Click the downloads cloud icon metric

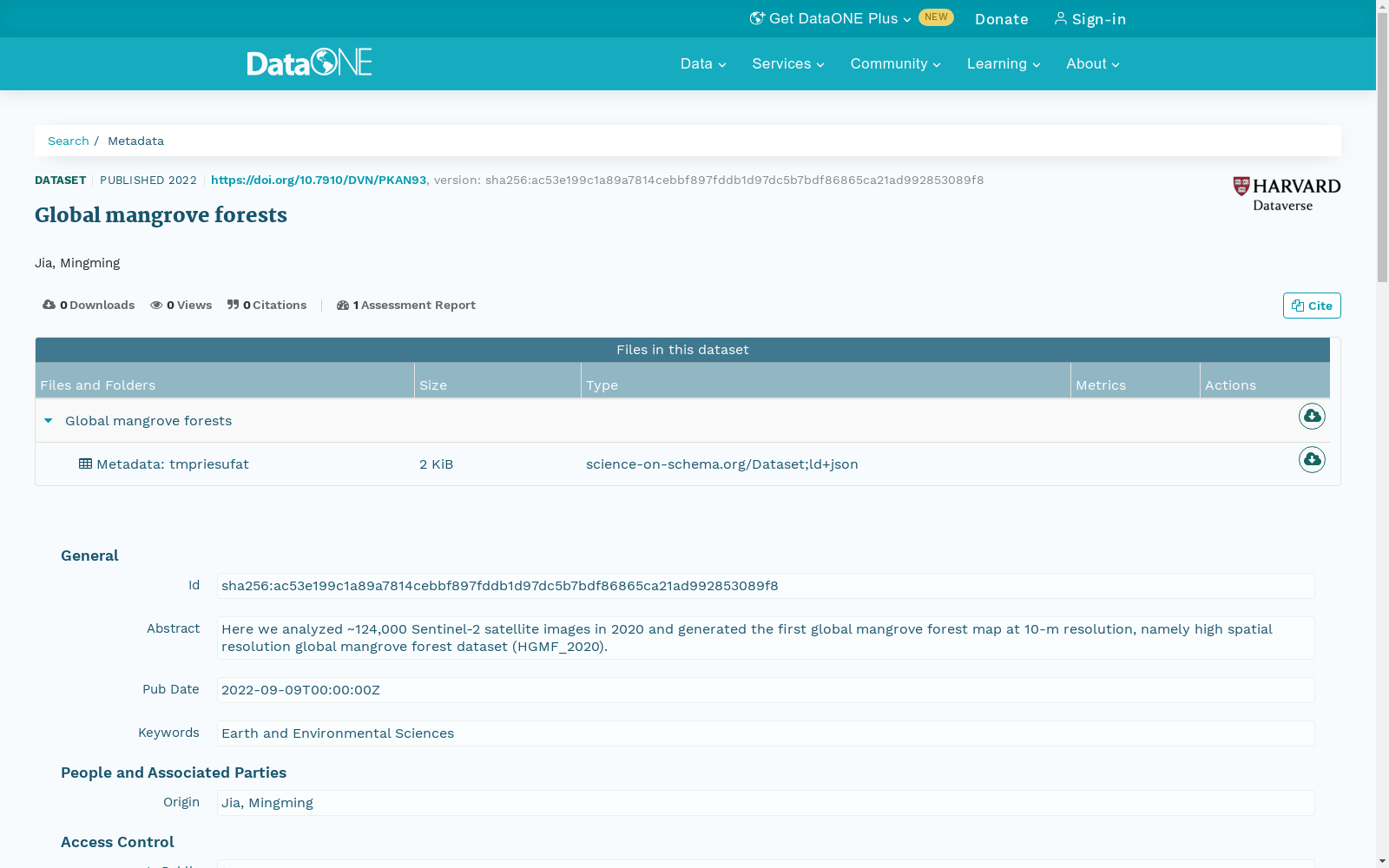pyautogui.click(x=49, y=305)
